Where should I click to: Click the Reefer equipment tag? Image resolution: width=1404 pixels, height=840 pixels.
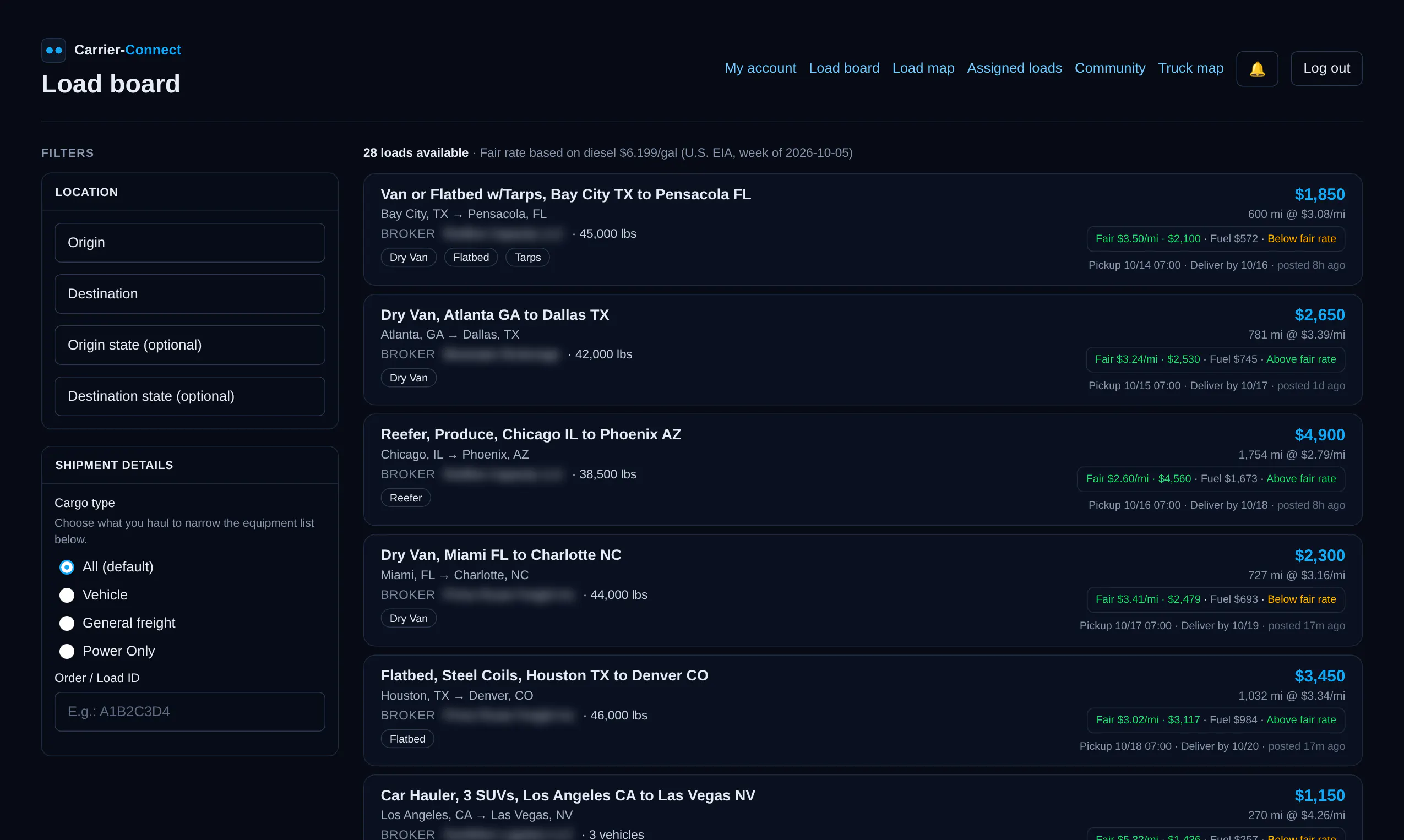[x=405, y=498]
